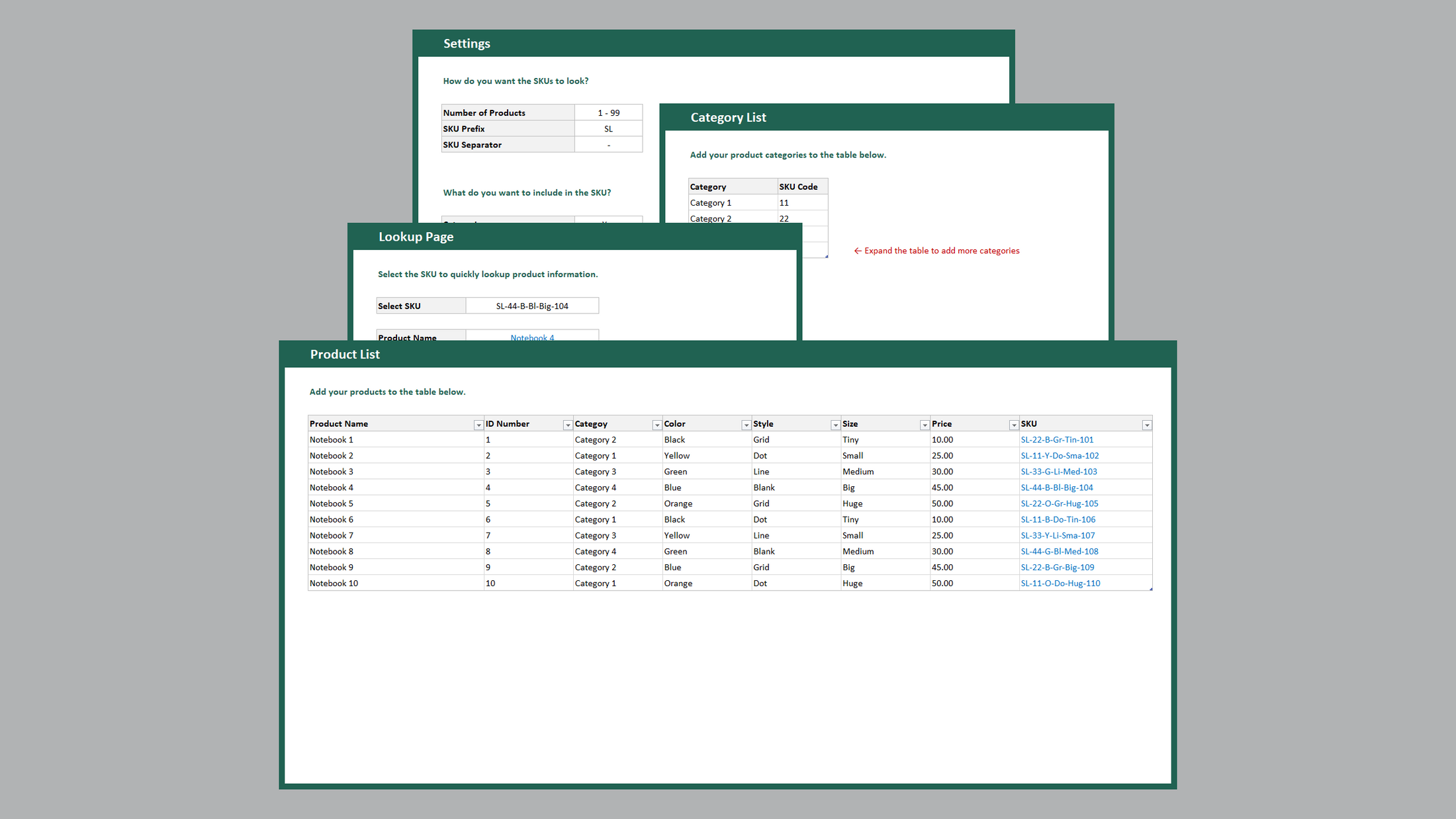Click the Product List table resize handle

tap(1151, 589)
